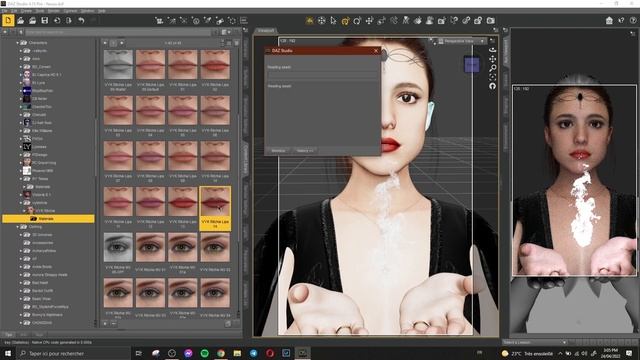Open the Render menu

click(53, 11)
